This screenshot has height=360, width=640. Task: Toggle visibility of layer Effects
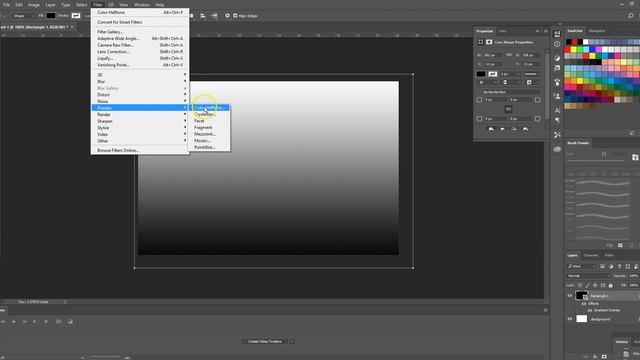pyautogui.click(x=584, y=304)
